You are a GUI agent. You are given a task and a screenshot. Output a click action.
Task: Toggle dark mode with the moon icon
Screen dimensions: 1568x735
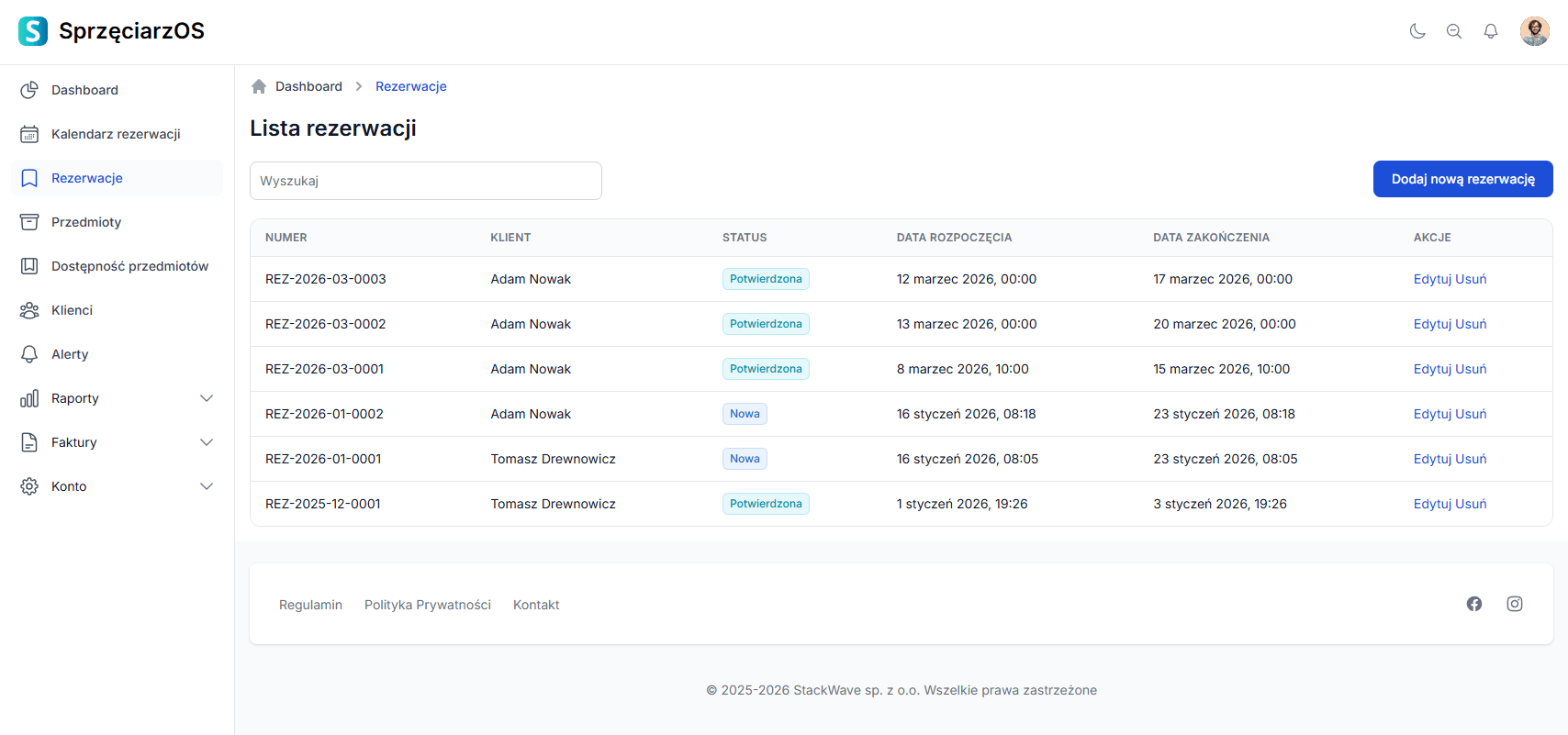coord(1417,31)
